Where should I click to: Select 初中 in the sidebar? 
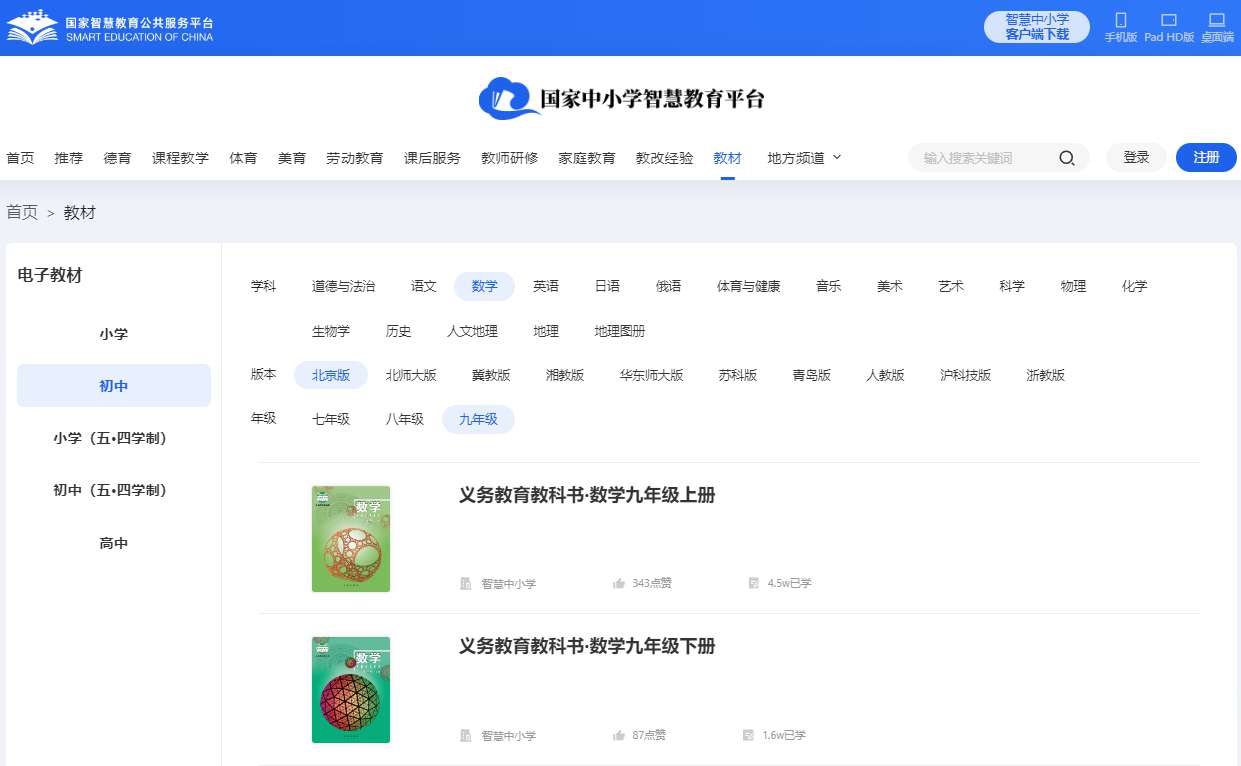tap(114, 386)
